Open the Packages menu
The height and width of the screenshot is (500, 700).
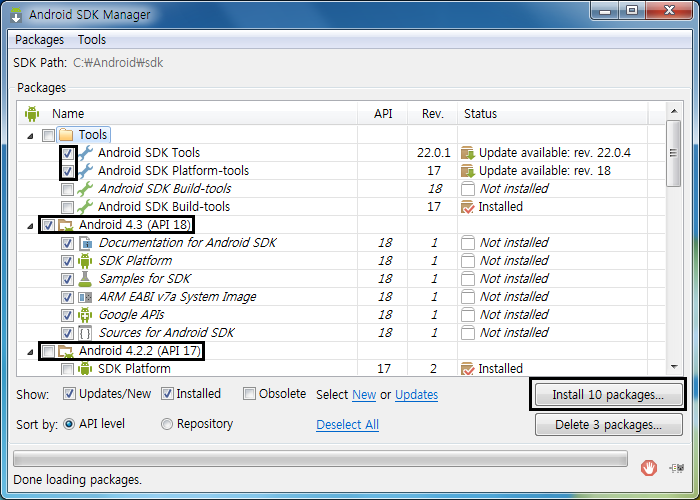point(39,40)
